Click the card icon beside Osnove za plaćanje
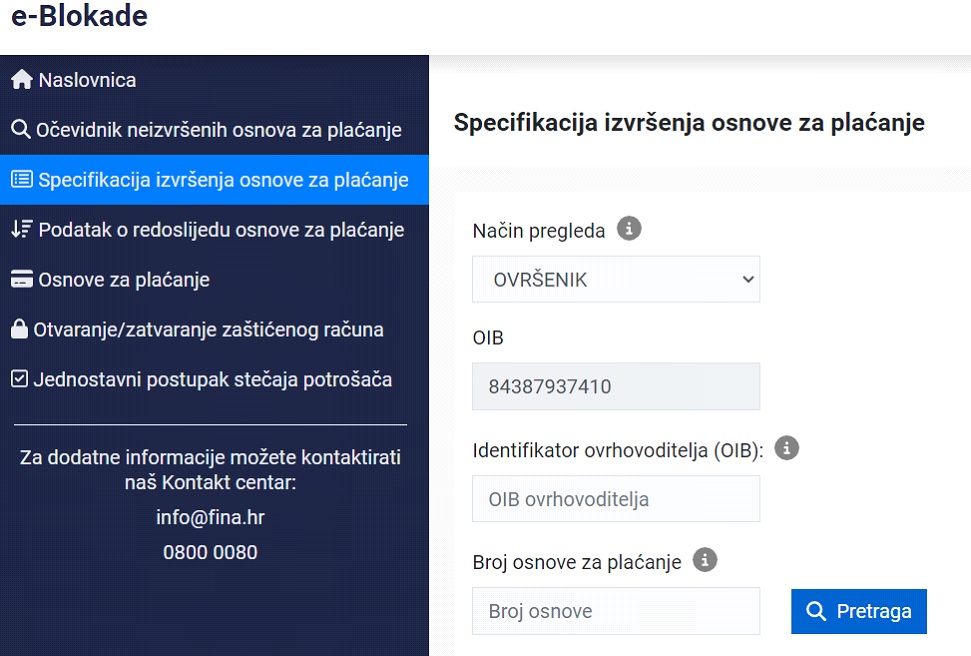Viewport: 971px width, 656px height. pos(21,280)
